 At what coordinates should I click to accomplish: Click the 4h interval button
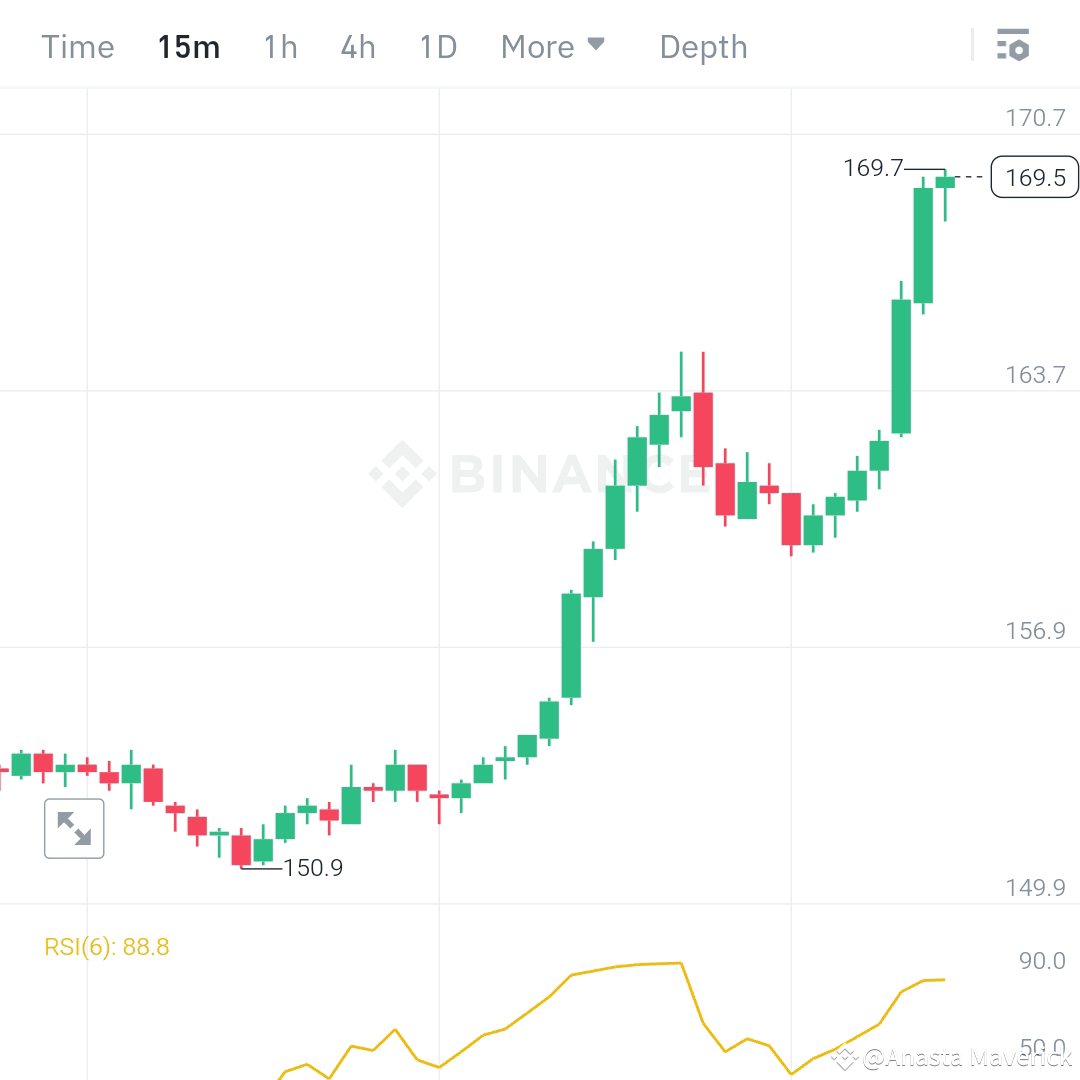click(357, 46)
